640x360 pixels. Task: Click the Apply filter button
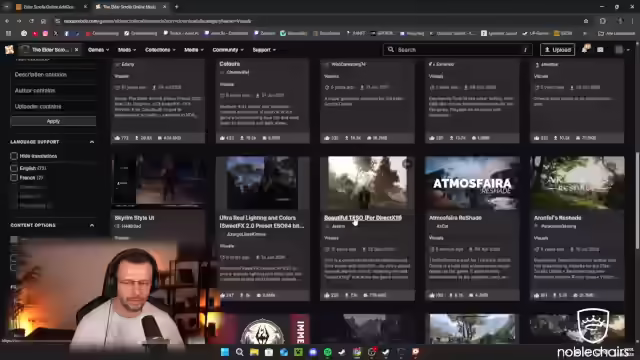click(x=53, y=121)
